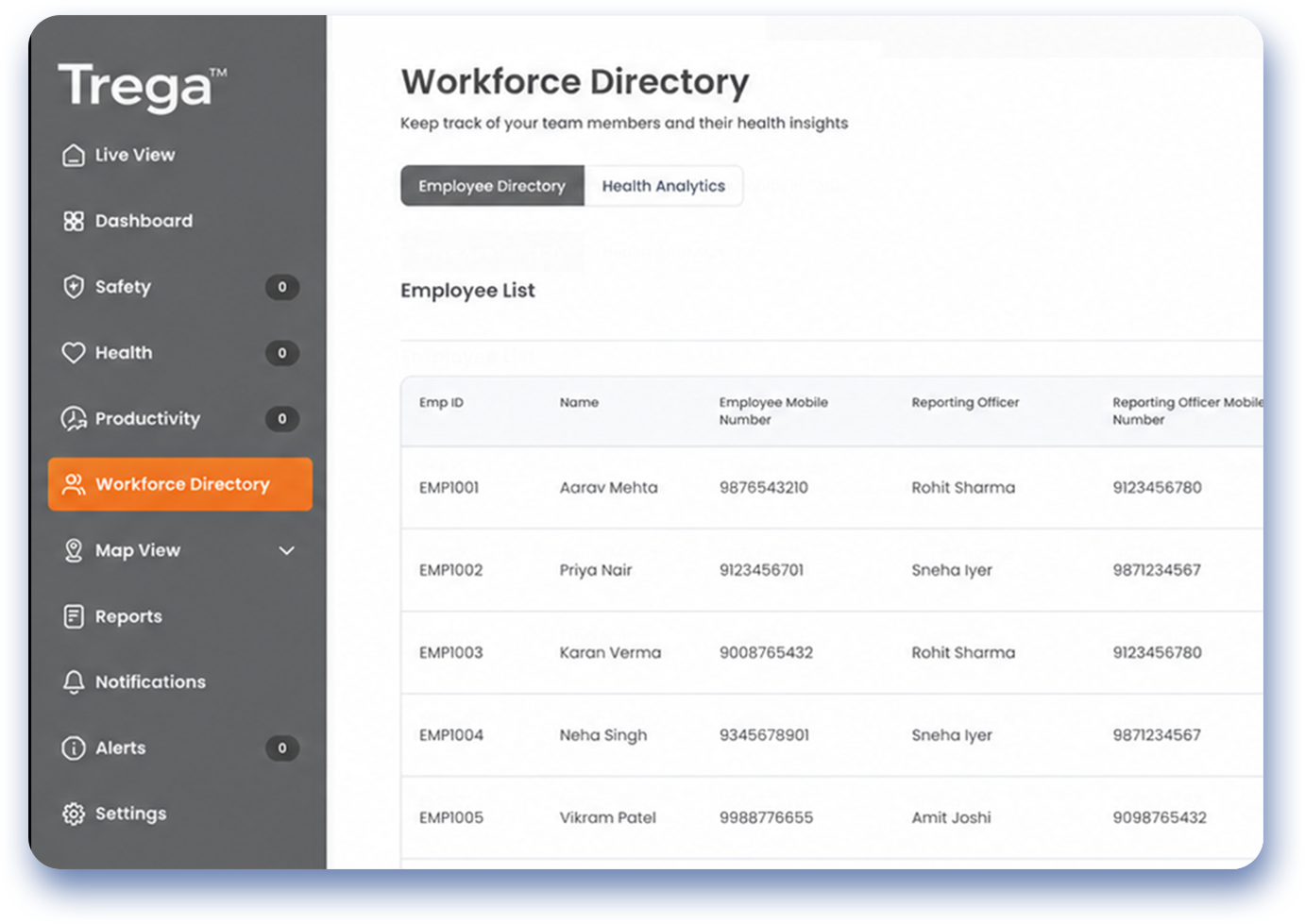Screen dimensions: 1305x924
Task: Click Rohit Sharma in the EMP1003 row
Action: tap(963, 652)
